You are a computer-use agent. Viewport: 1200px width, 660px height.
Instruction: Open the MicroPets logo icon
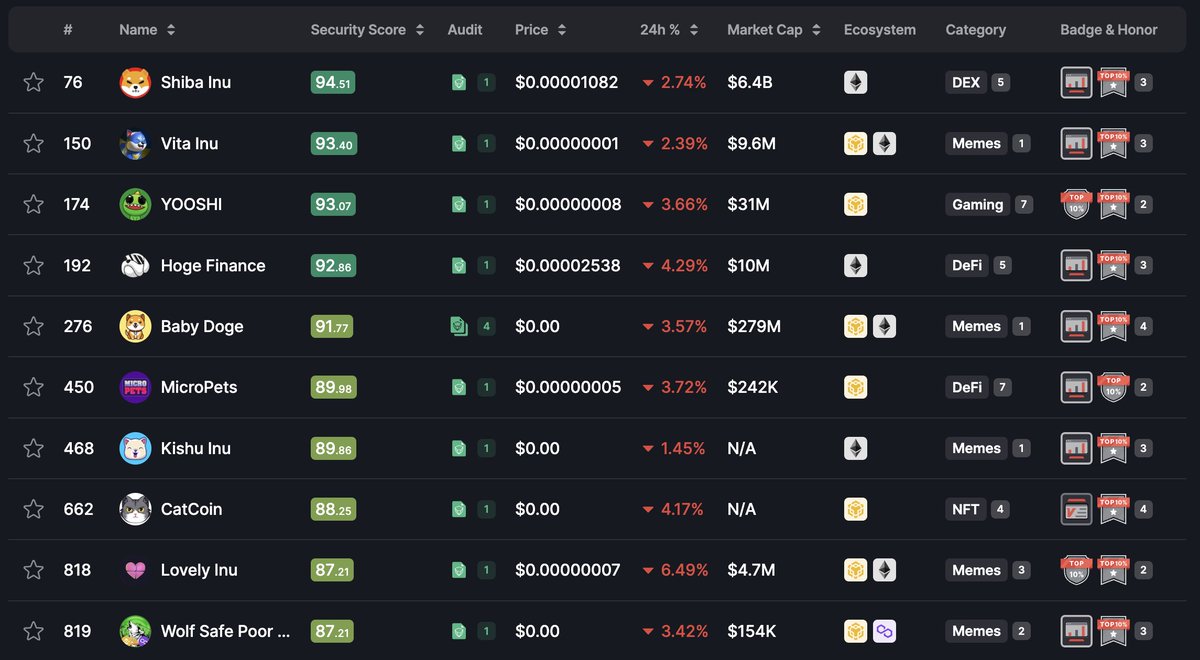pos(135,387)
